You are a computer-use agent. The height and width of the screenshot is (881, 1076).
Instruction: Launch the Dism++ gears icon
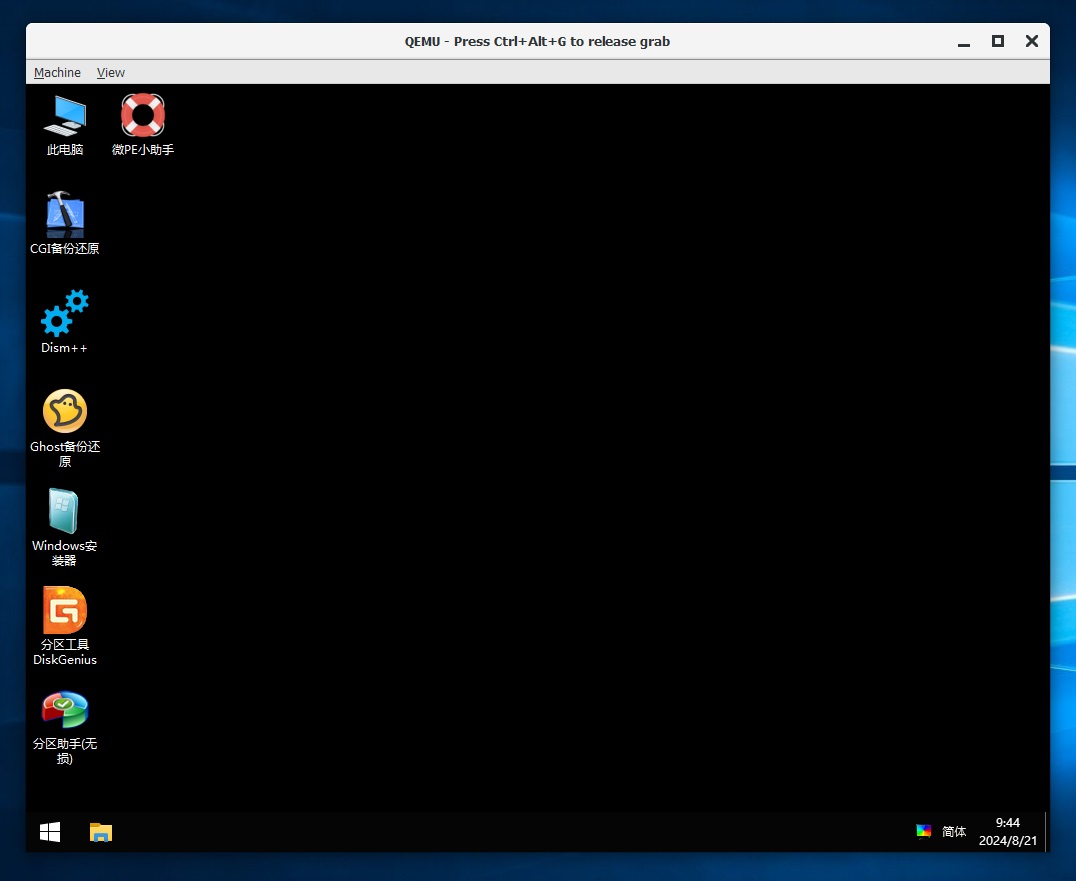pos(65,322)
